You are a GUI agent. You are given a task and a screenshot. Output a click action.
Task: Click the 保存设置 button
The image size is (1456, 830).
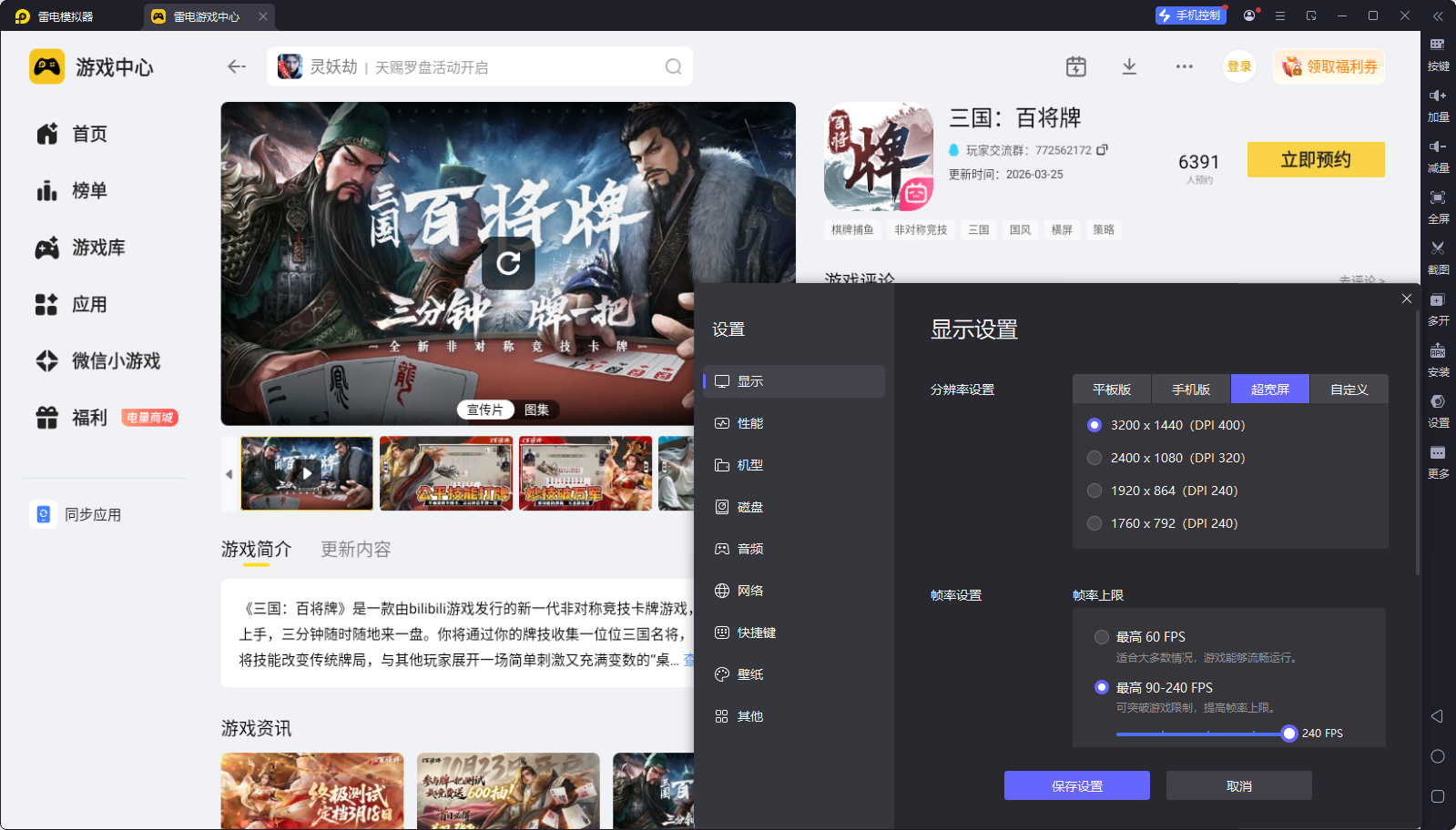1076,786
